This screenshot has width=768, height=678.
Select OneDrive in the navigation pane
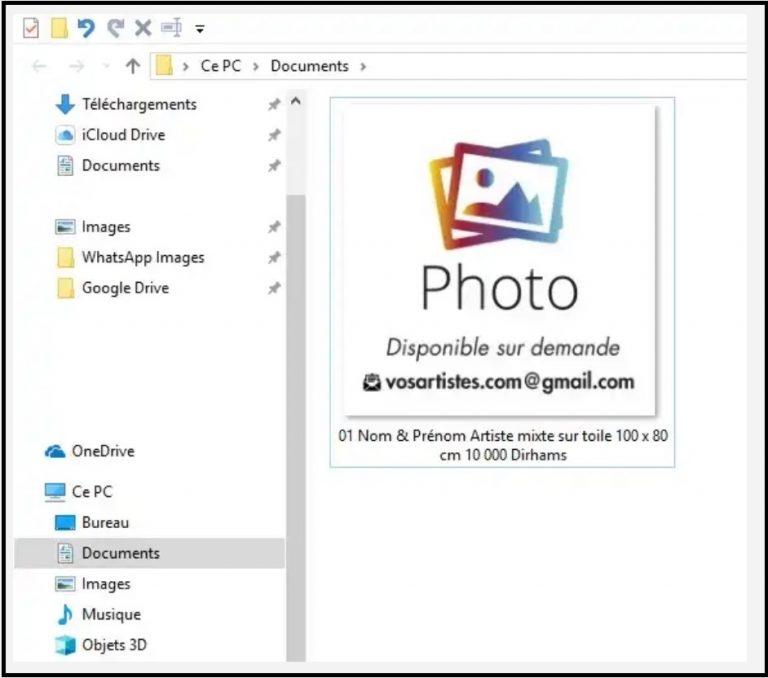pyautogui.click(x=102, y=451)
